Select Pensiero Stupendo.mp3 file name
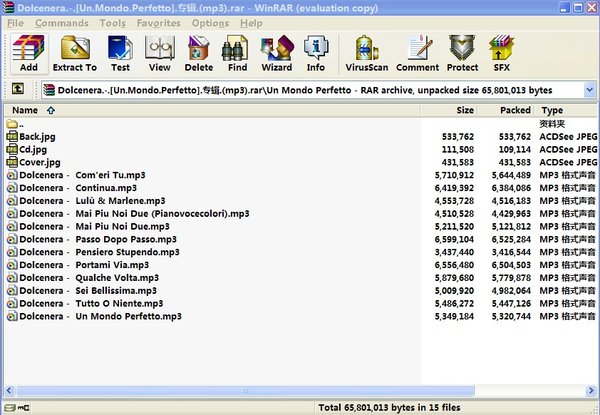 (99, 252)
